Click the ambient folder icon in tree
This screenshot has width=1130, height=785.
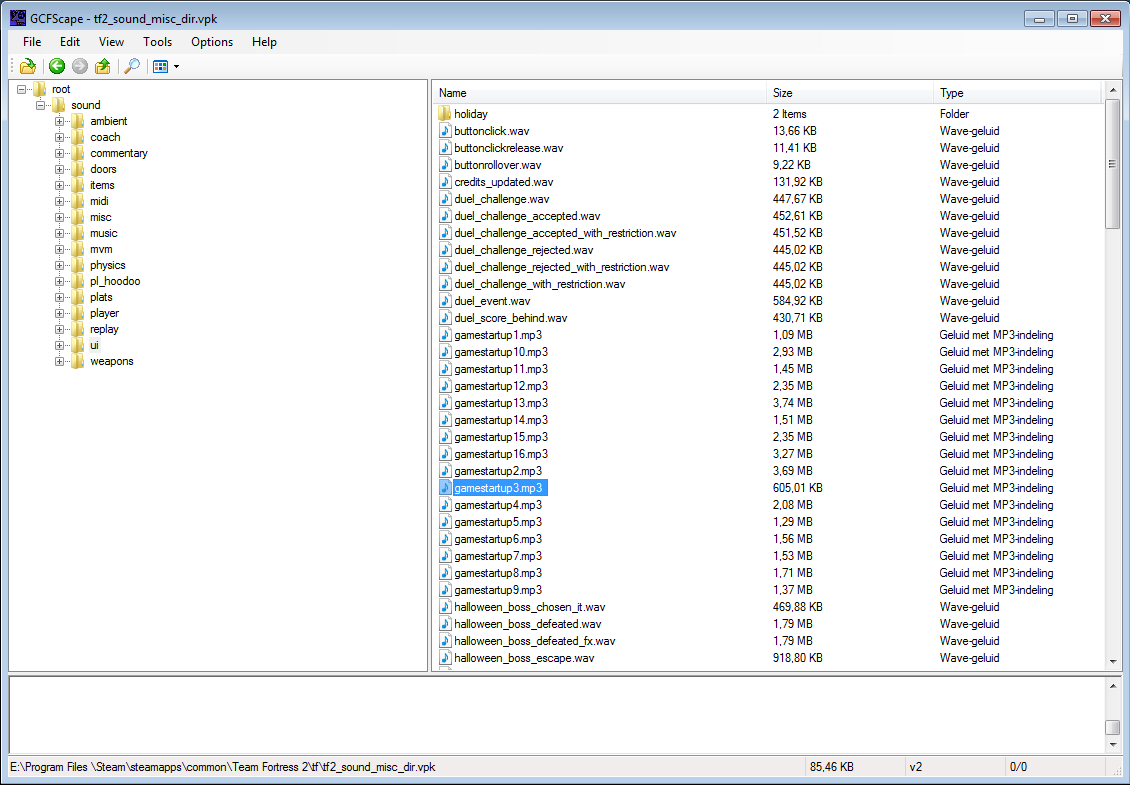pyautogui.click(x=78, y=121)
